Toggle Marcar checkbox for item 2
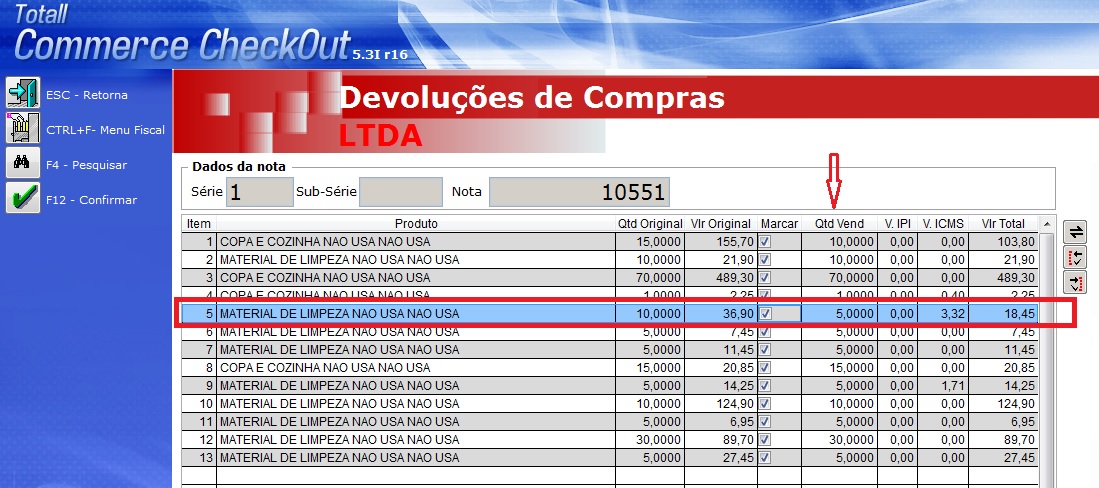The image size is (1099, 488). (766, 259)
